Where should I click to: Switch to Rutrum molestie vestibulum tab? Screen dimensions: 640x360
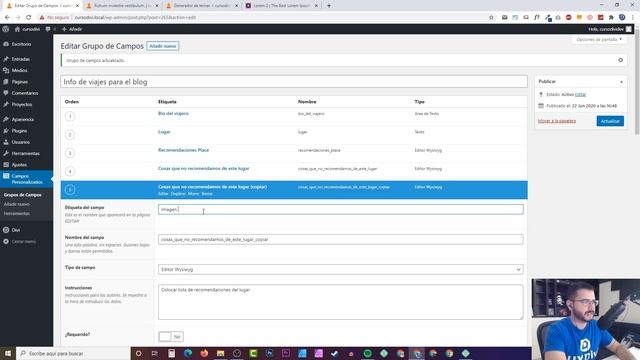(122, 6)
